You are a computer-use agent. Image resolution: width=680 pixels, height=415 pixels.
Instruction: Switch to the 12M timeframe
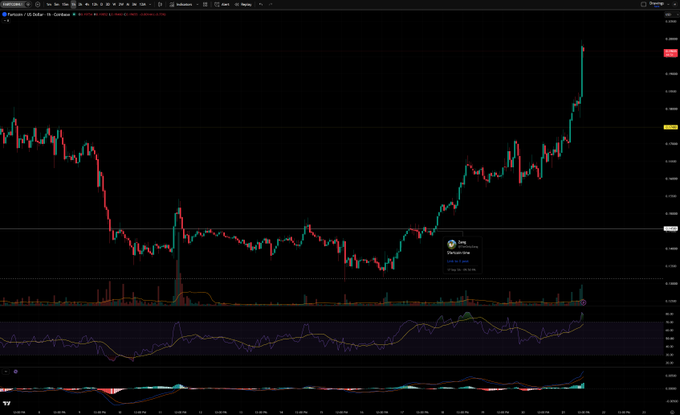click(143, 4)
